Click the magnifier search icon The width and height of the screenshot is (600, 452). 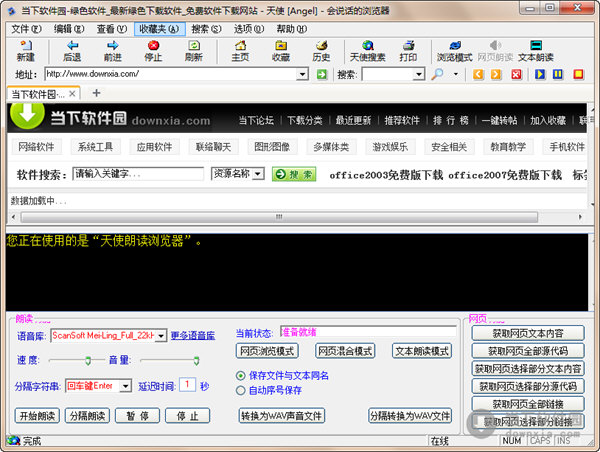(437, 74)
